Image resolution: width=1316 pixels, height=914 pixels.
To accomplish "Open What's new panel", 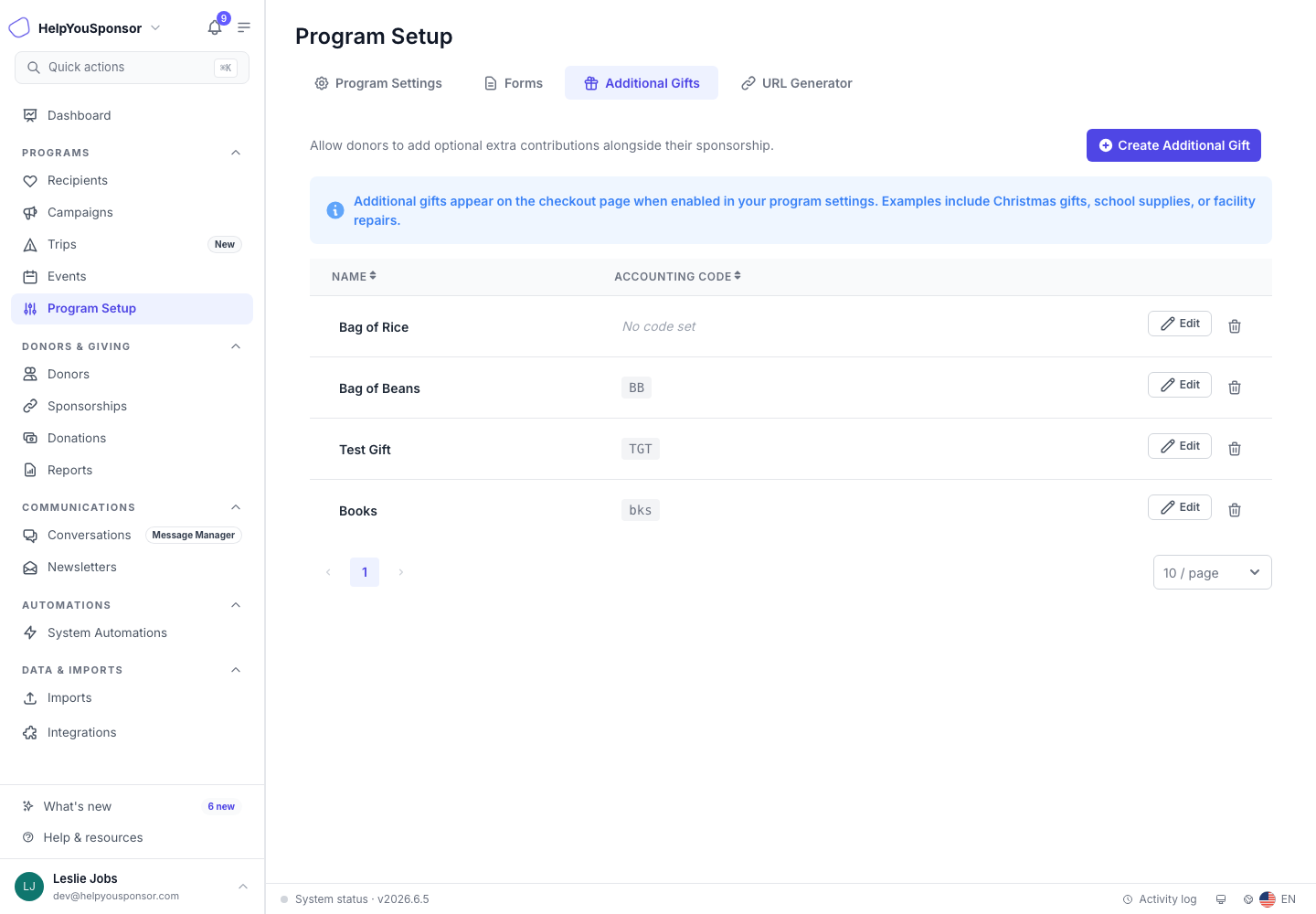I will [x=132, y=806].
